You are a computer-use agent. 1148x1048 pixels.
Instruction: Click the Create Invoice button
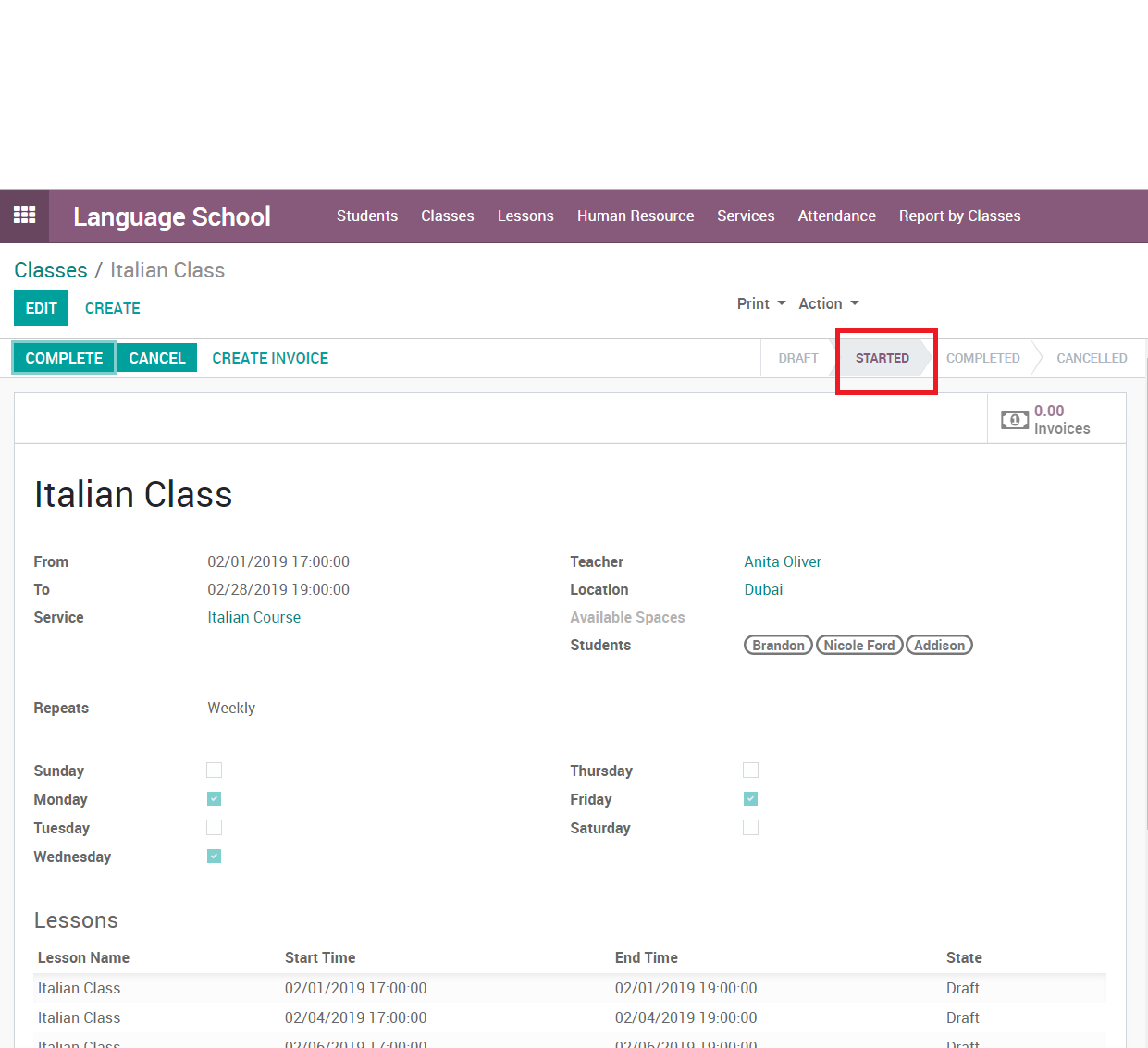click(x=270, y=358)
